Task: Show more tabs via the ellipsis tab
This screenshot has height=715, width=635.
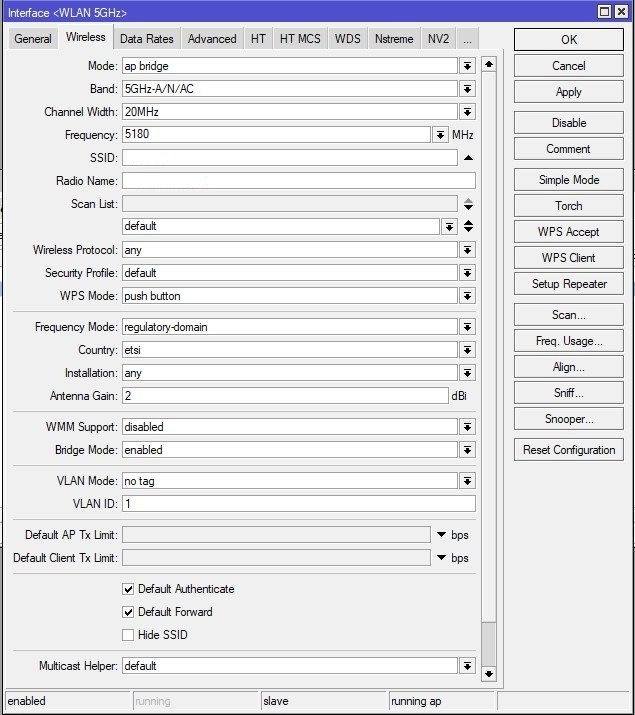Action: point(467,39)
